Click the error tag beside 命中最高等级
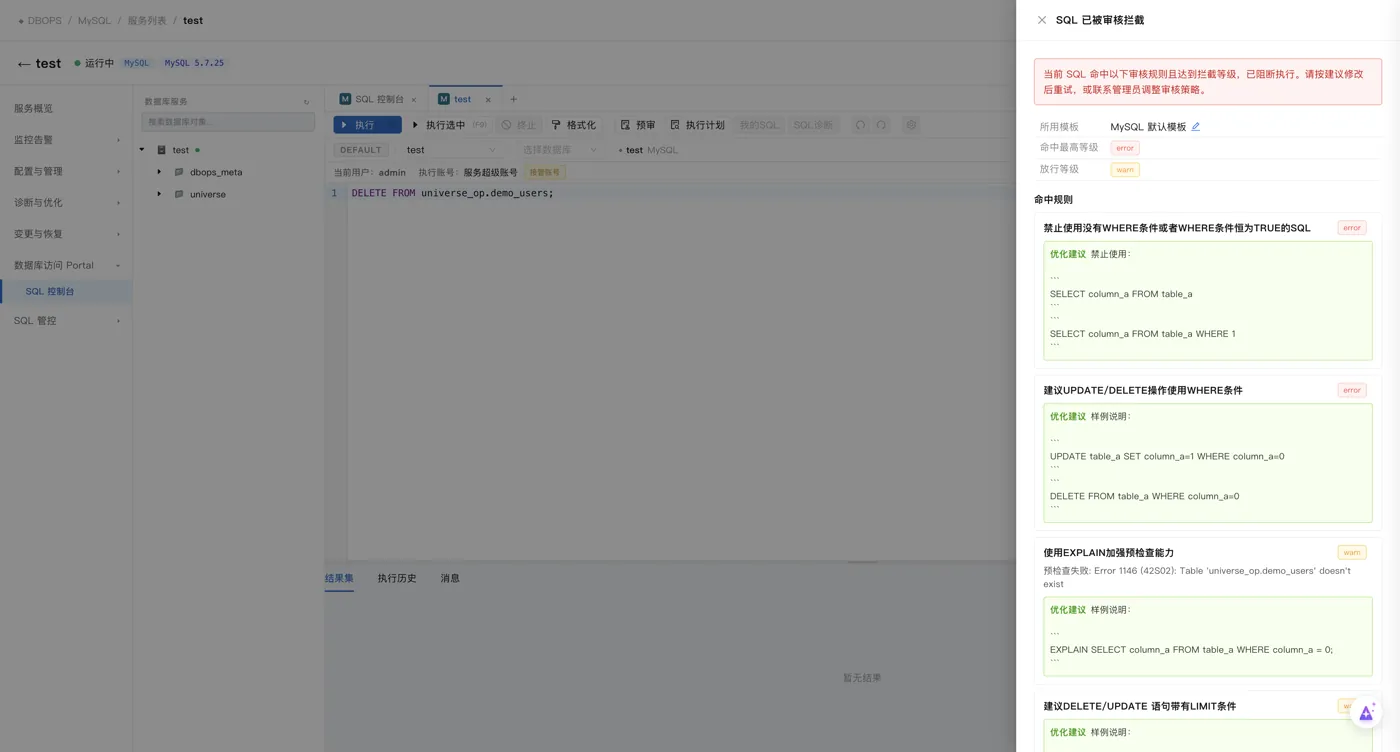Viewport: 1400px width, 752px height. pos(1125,148)
